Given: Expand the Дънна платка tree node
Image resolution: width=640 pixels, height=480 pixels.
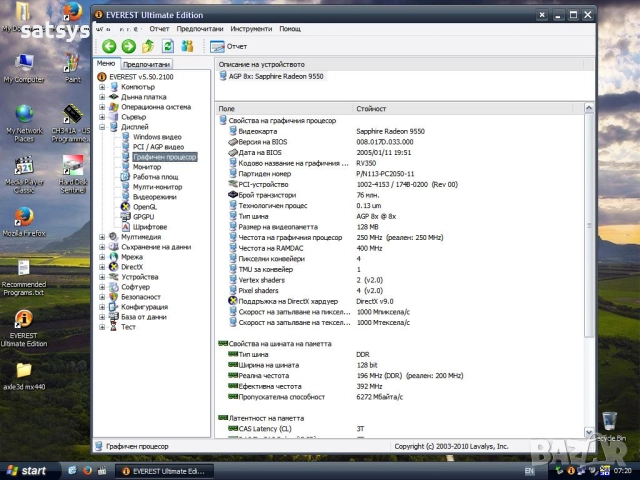Looking at the screenshot, I should (x=102, y=97).
